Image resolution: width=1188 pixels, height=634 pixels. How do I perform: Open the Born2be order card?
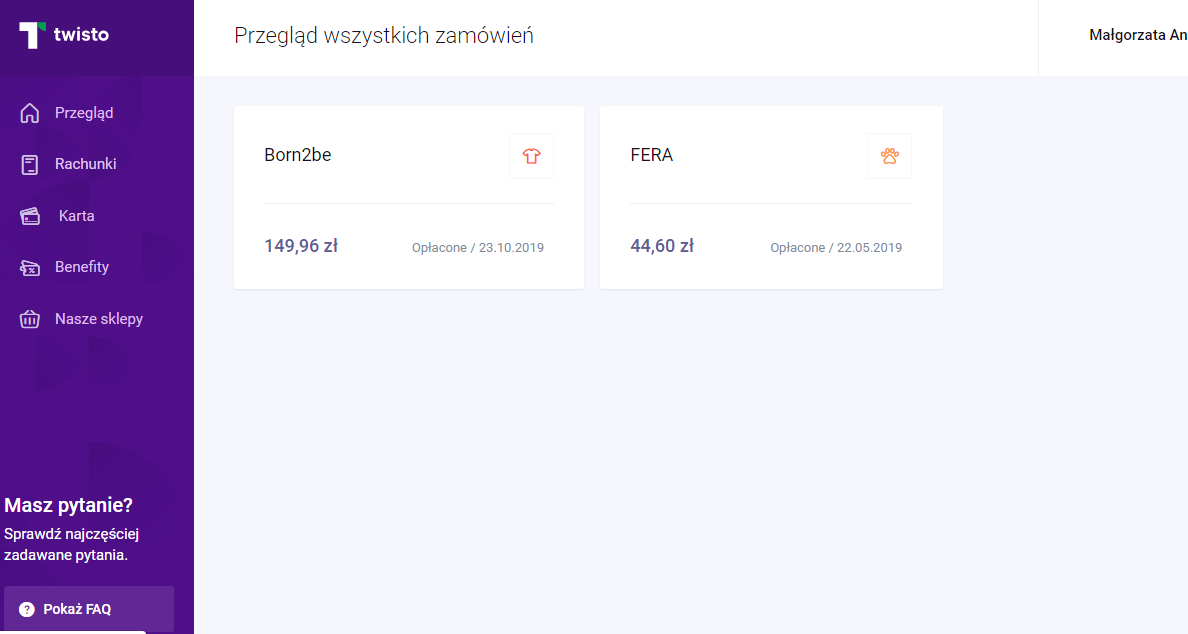tap(409, 198)
